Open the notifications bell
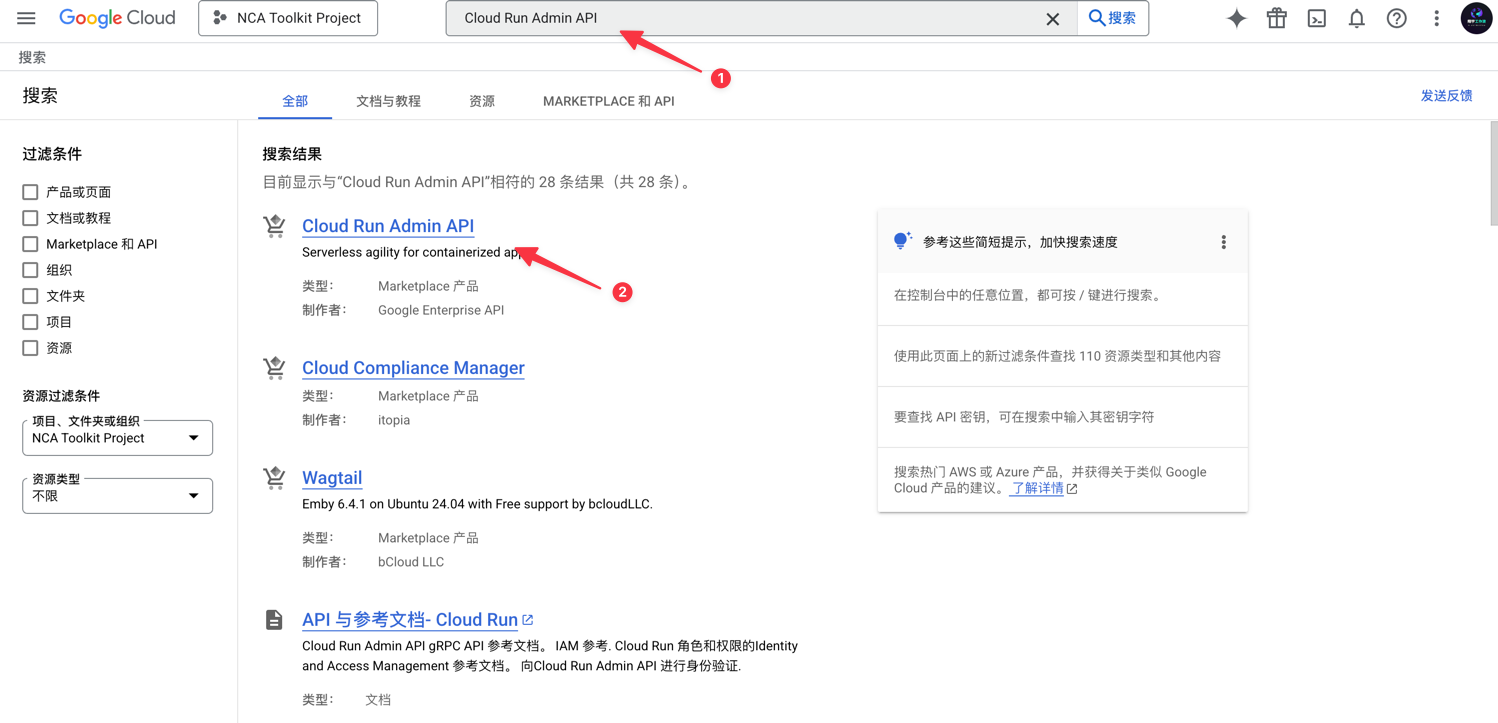This screenshot has width=1498, height=723. (1356, 18)
